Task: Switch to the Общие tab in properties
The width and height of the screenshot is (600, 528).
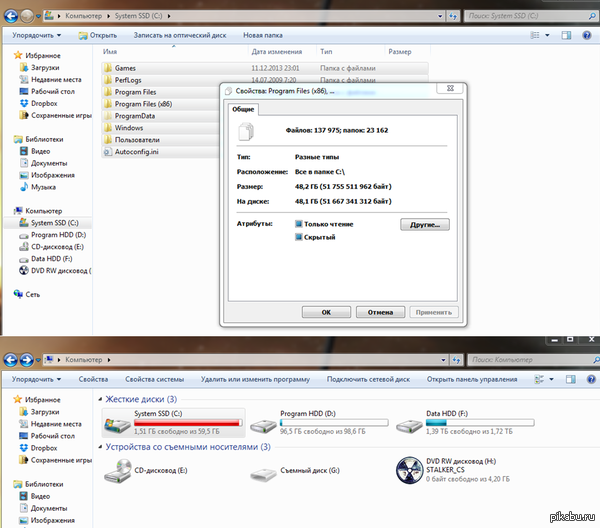Action: tap(243, 107)
